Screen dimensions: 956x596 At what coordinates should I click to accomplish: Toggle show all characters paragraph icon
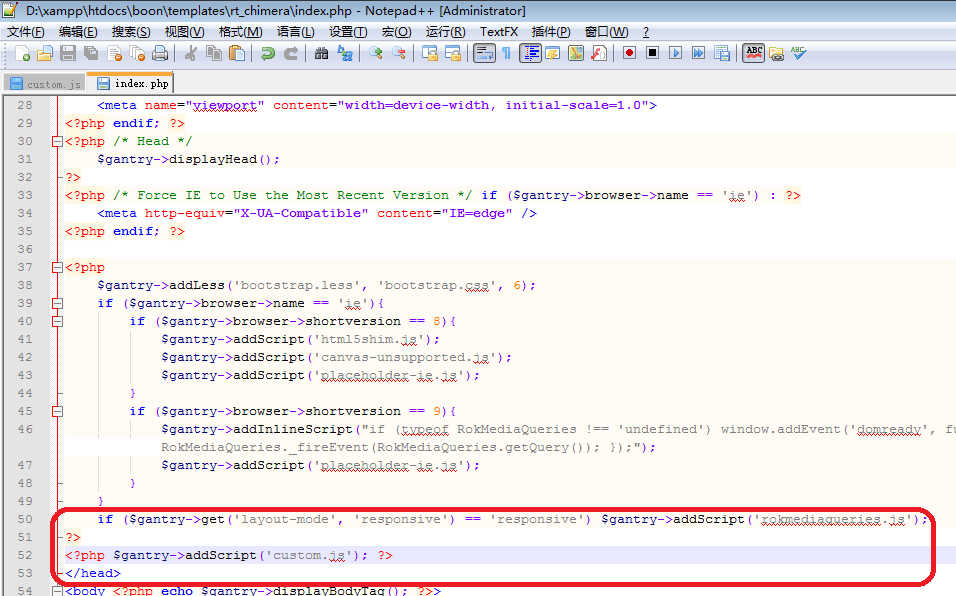[508, 51]
